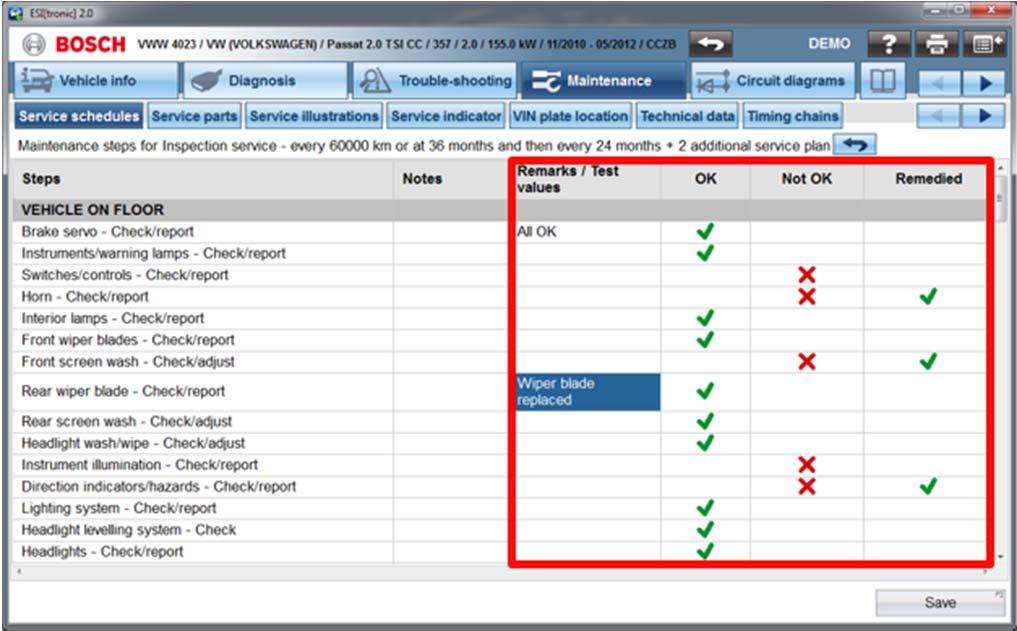This screenshot has height=631, width=1017.
Task: Toggle Remedied check for Direction indicators/hazards
Action: 928,486
